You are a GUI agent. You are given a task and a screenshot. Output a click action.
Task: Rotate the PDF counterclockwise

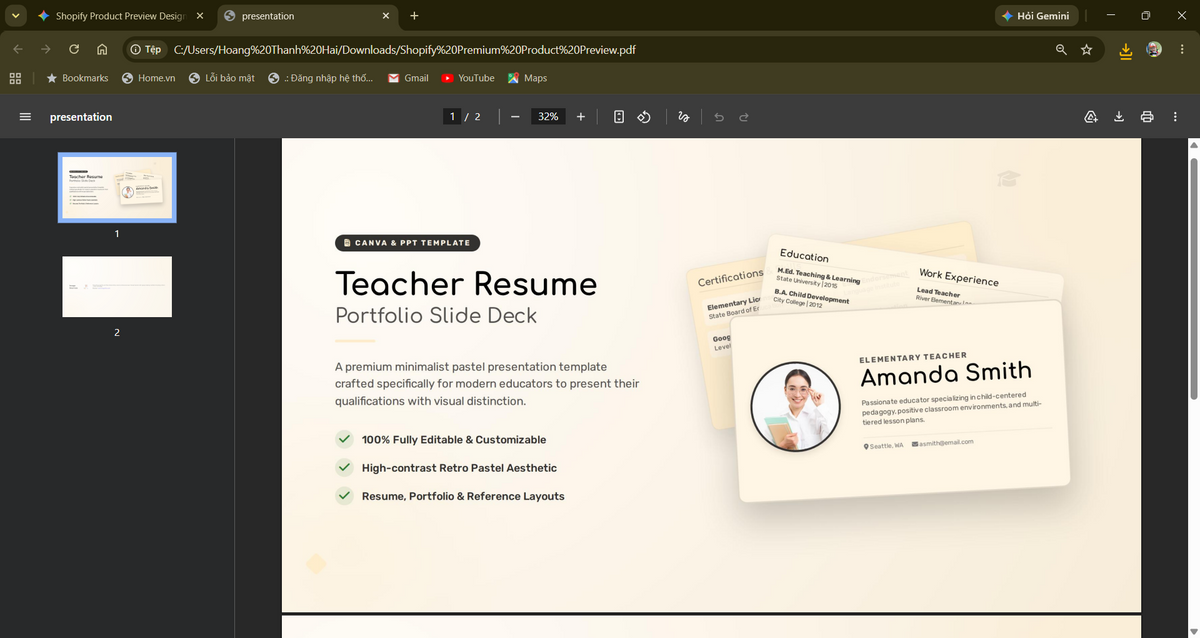click(645, 117)
